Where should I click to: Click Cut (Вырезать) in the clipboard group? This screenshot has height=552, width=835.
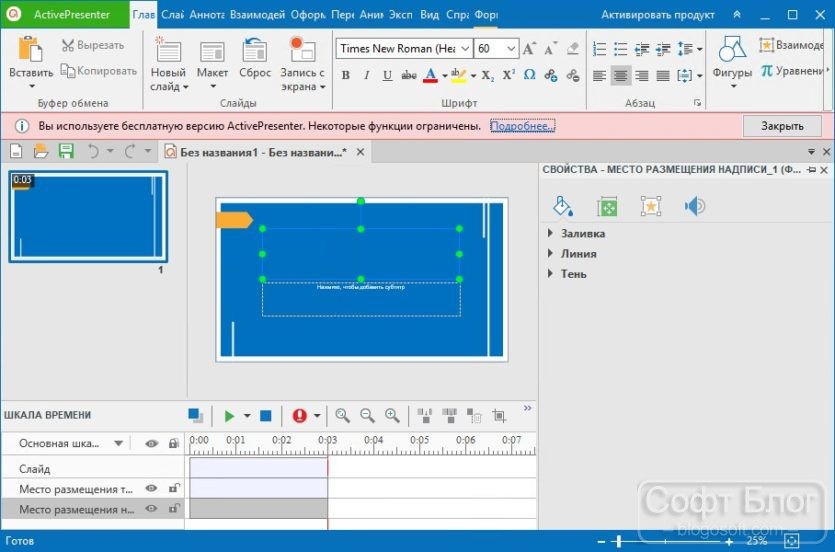point(93,45)
